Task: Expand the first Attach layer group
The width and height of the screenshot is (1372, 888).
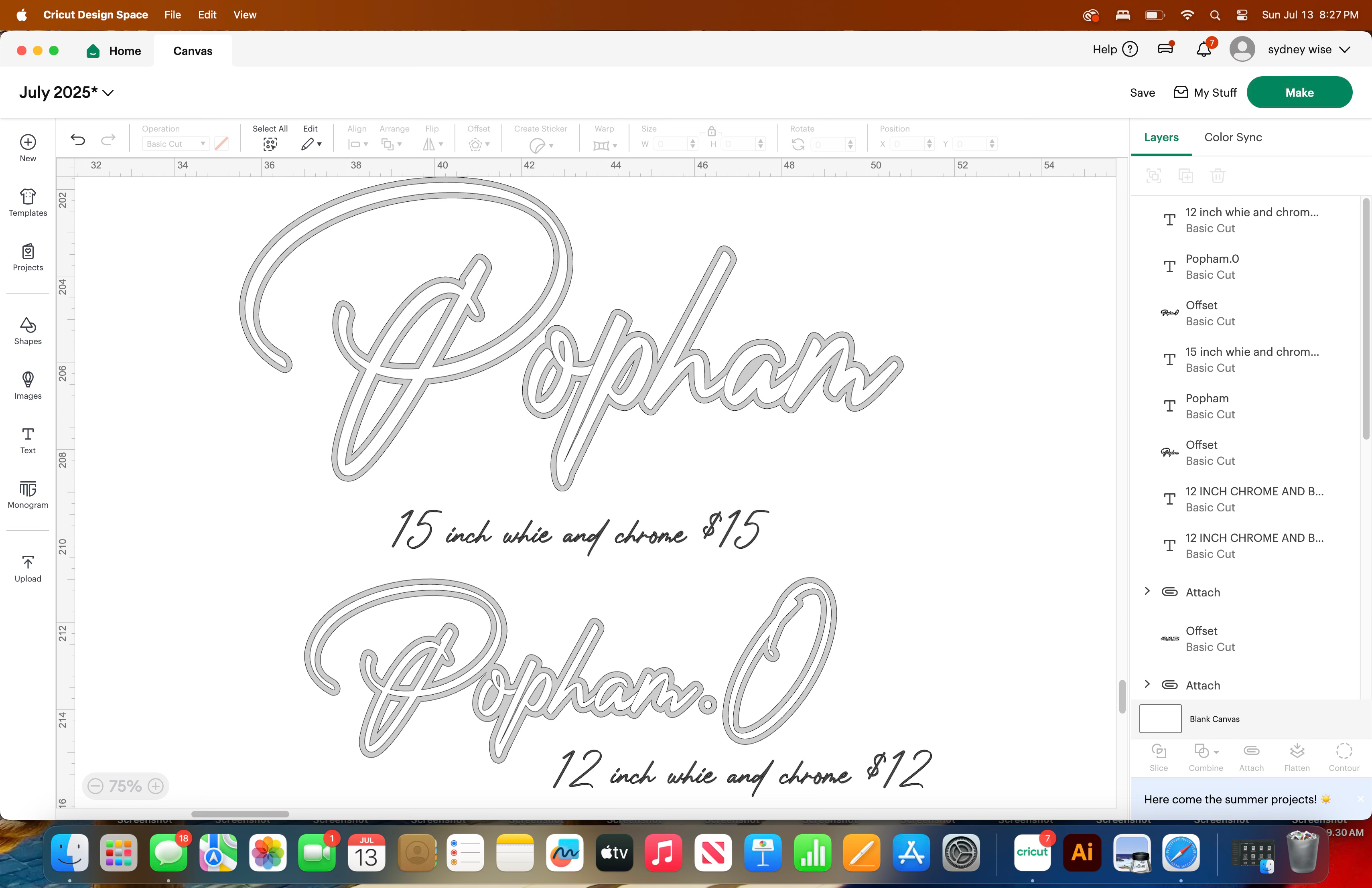Action: click(x=1147, y=591)
